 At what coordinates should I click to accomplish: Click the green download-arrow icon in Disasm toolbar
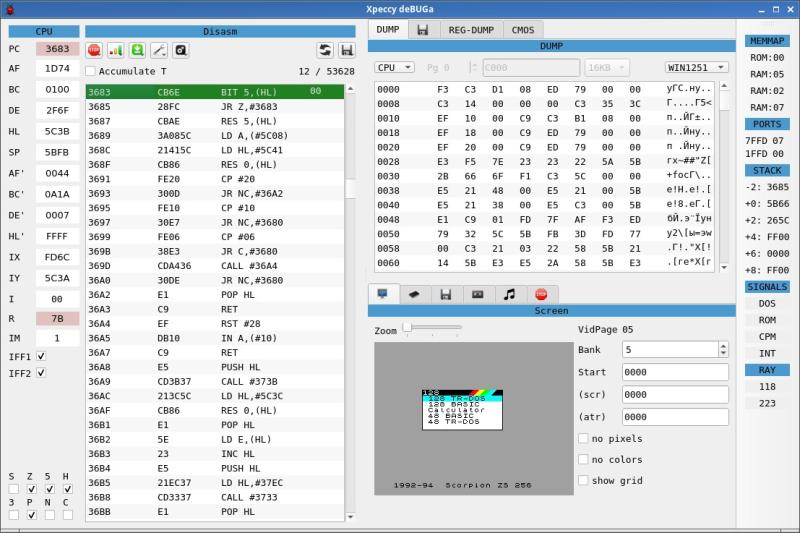pos(138,49)
